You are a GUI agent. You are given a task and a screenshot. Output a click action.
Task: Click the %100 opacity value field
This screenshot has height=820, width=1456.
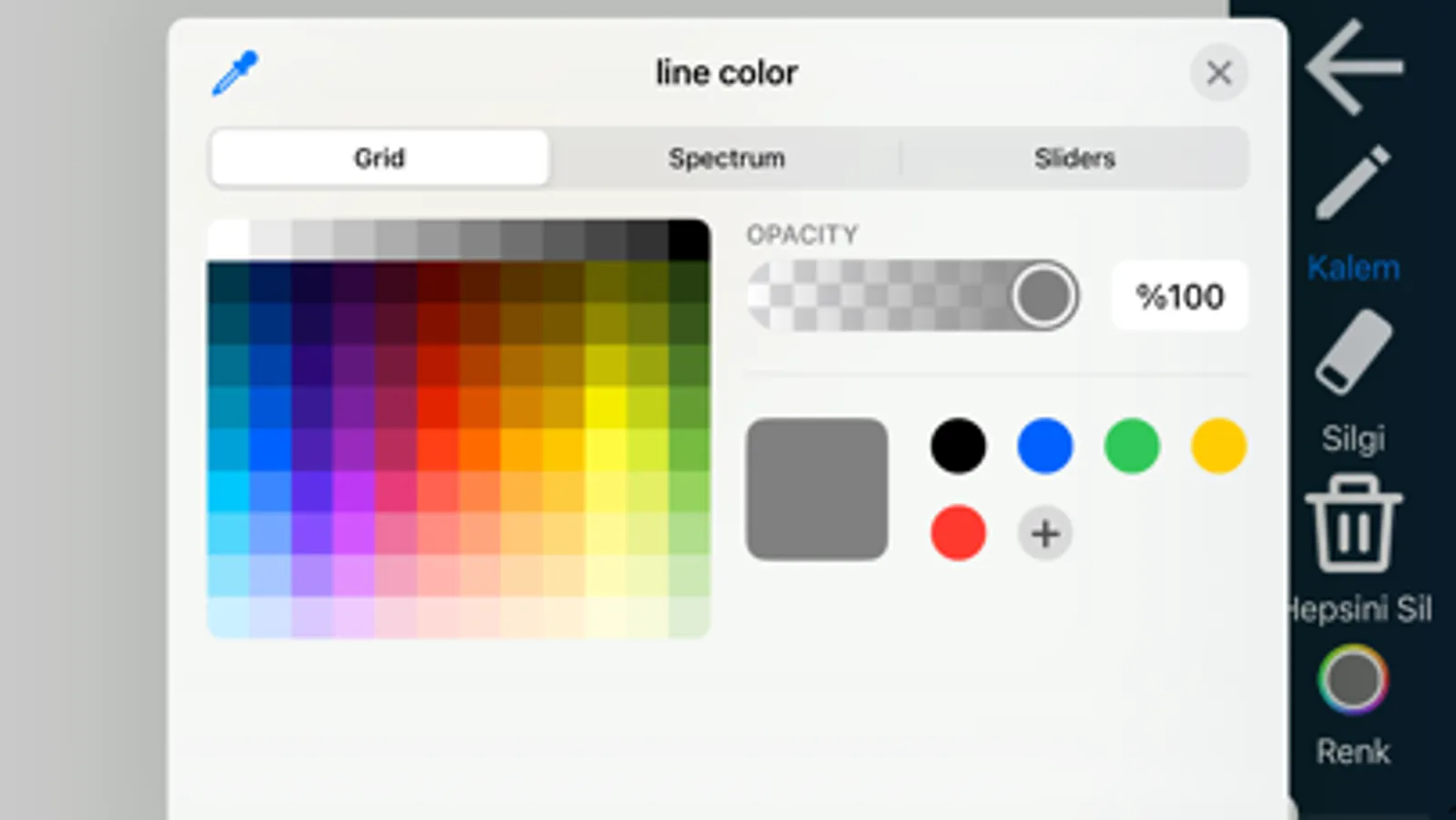point(1179,296)
